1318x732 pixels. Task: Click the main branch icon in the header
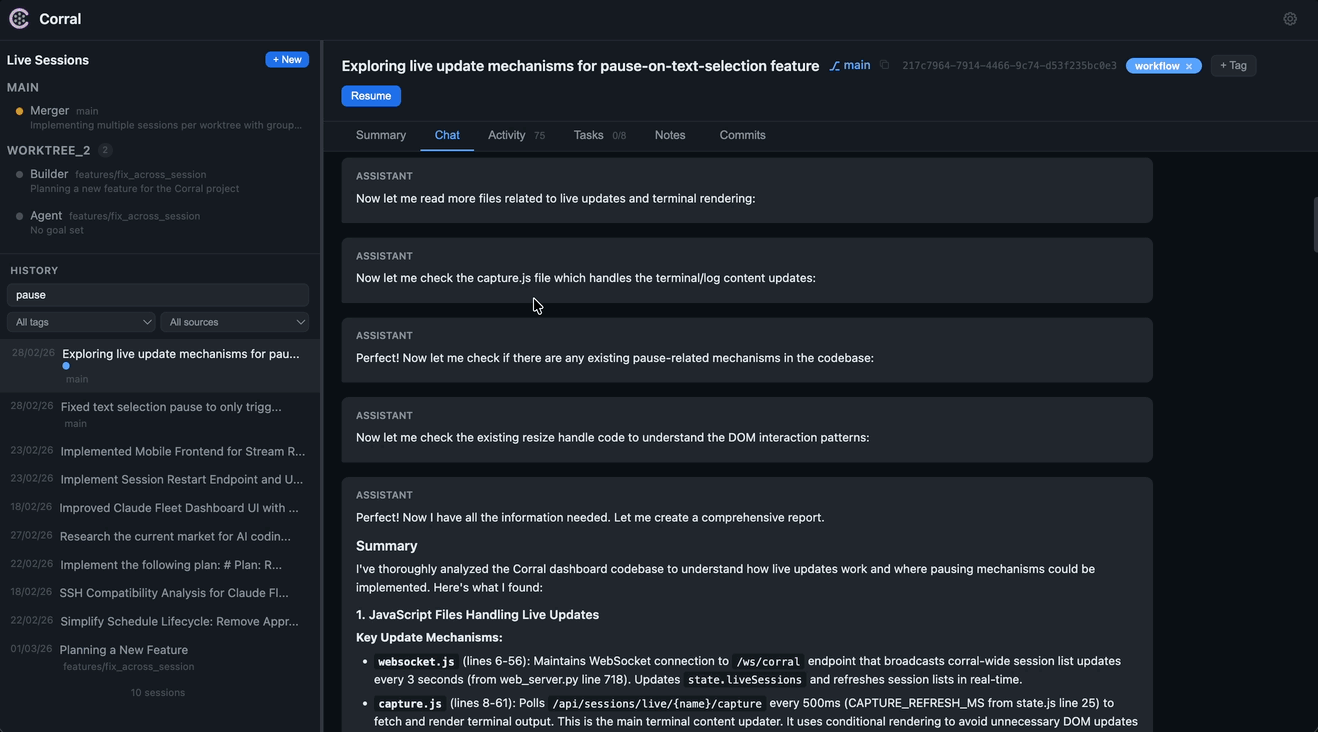834,66
